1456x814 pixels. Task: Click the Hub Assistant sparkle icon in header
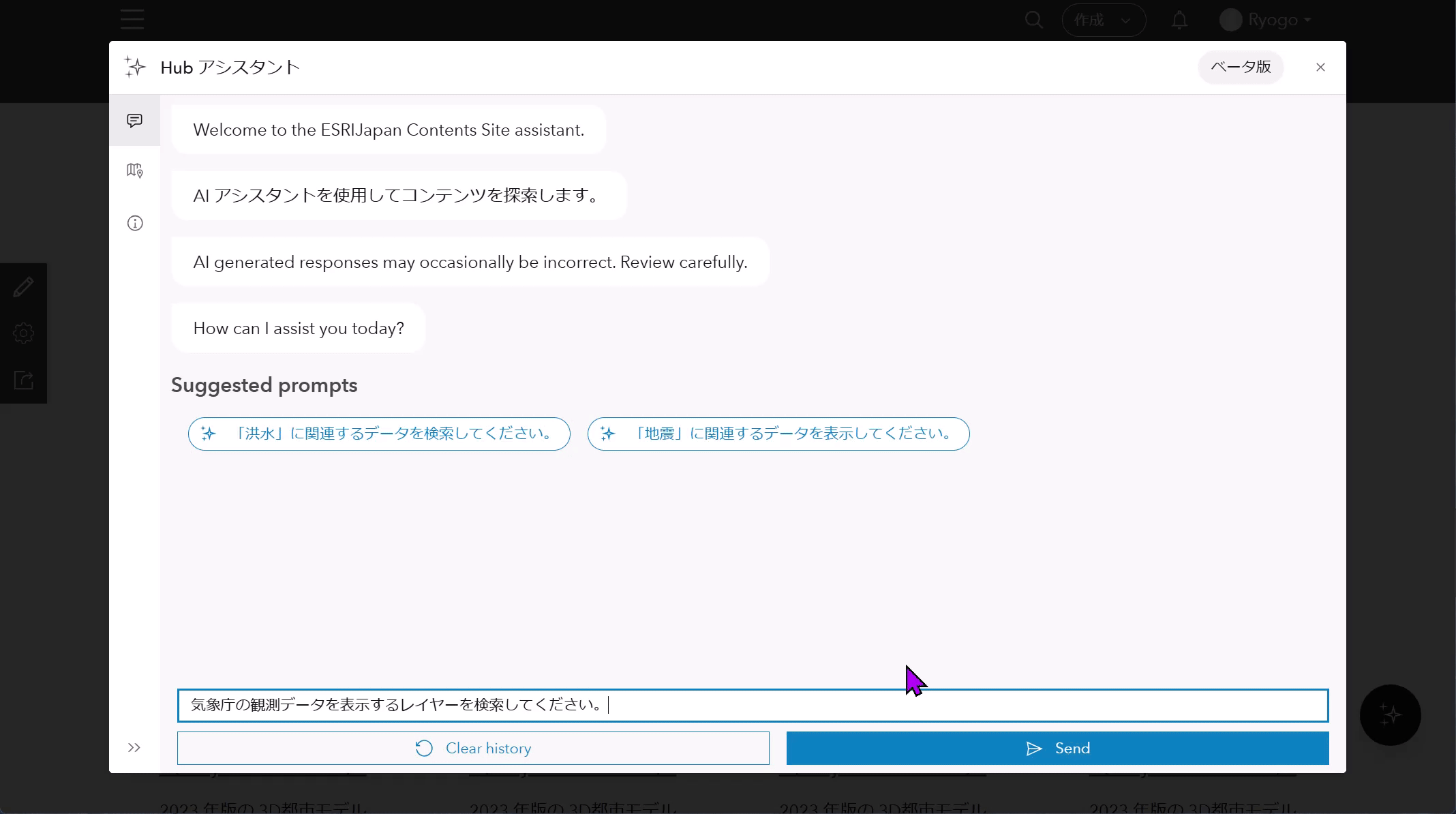[x=135, y=67]
